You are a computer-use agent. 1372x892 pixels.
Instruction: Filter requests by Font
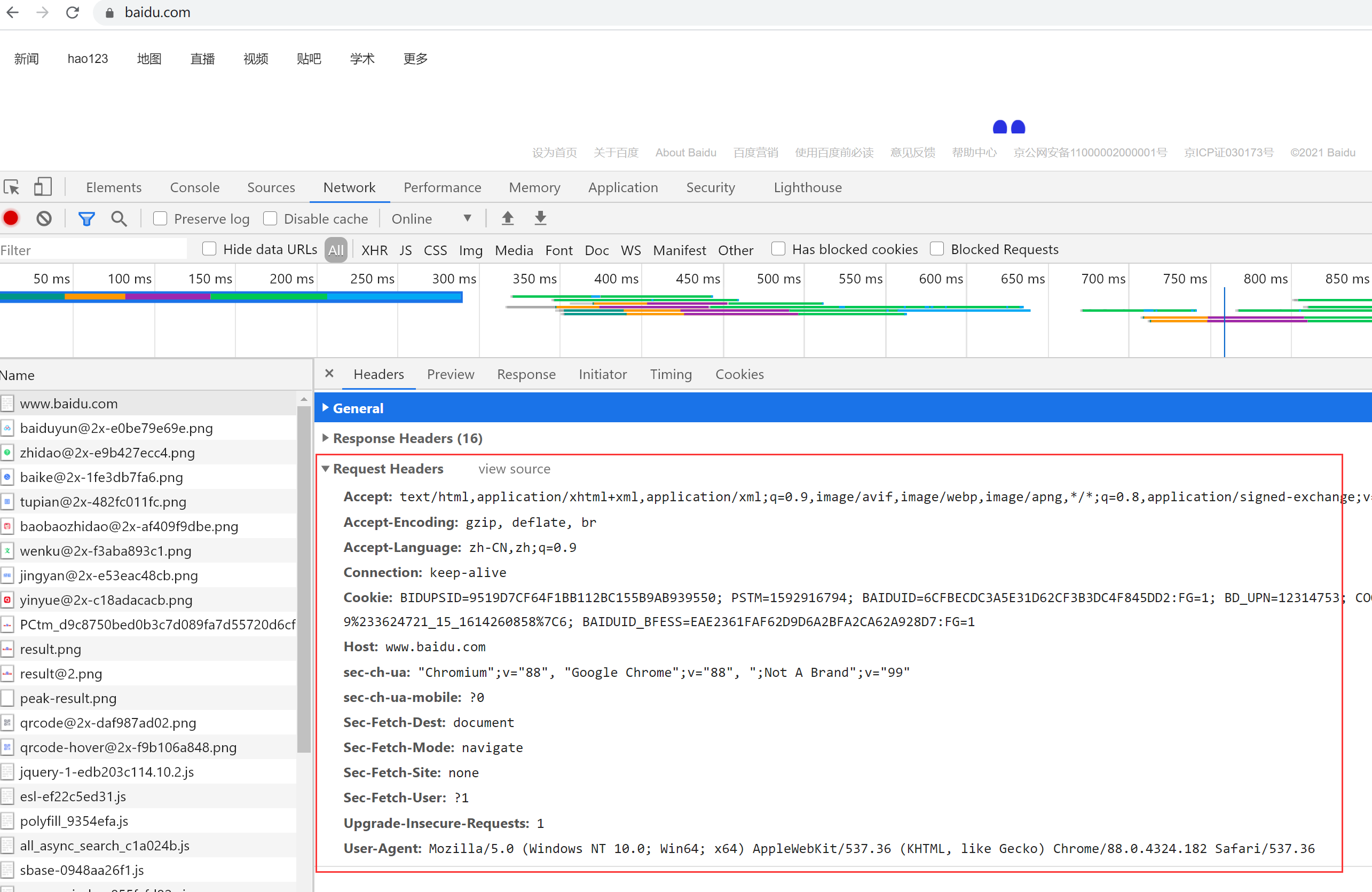pos(558,250)
